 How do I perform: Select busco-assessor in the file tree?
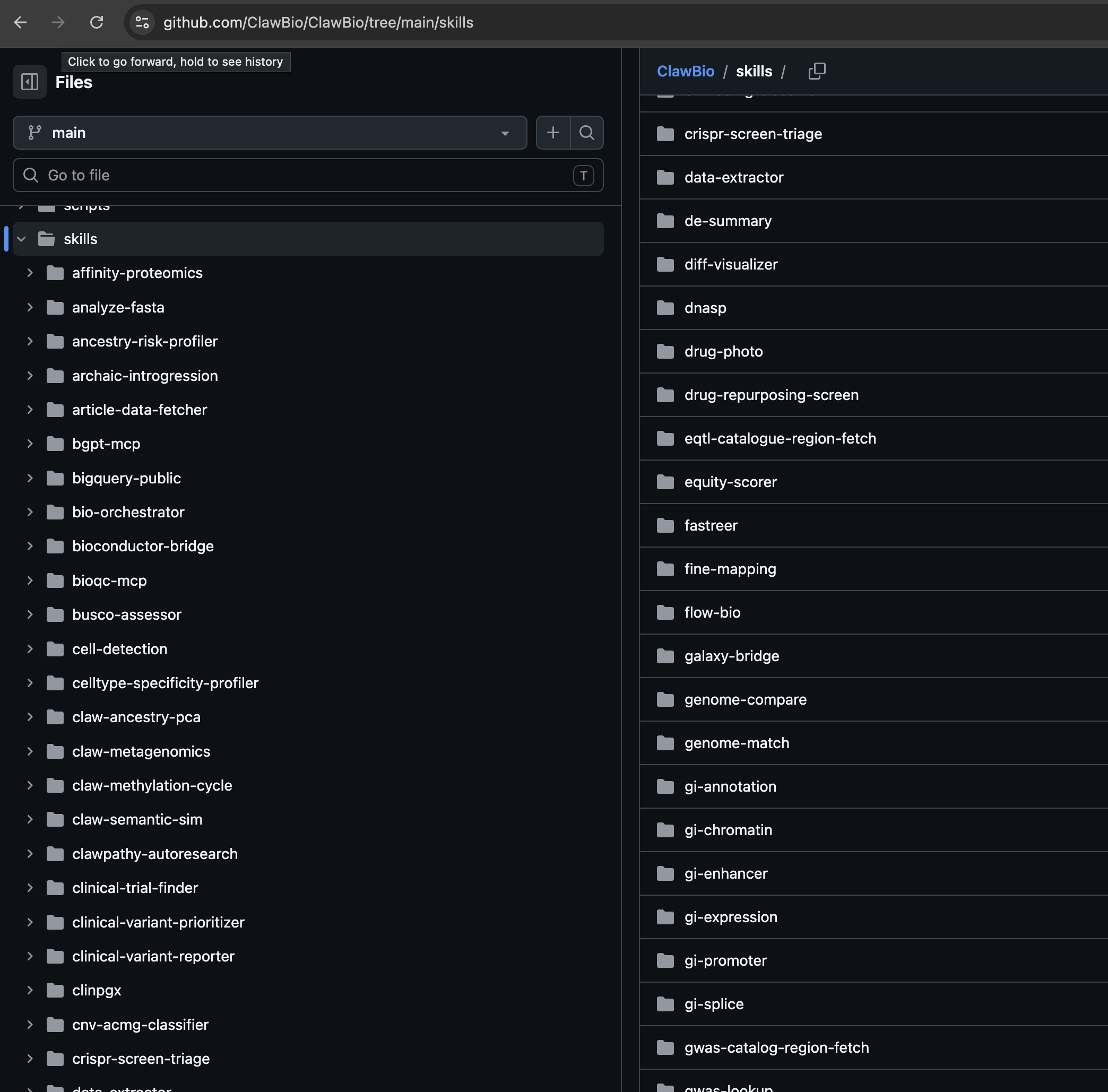tap(127, 614)
